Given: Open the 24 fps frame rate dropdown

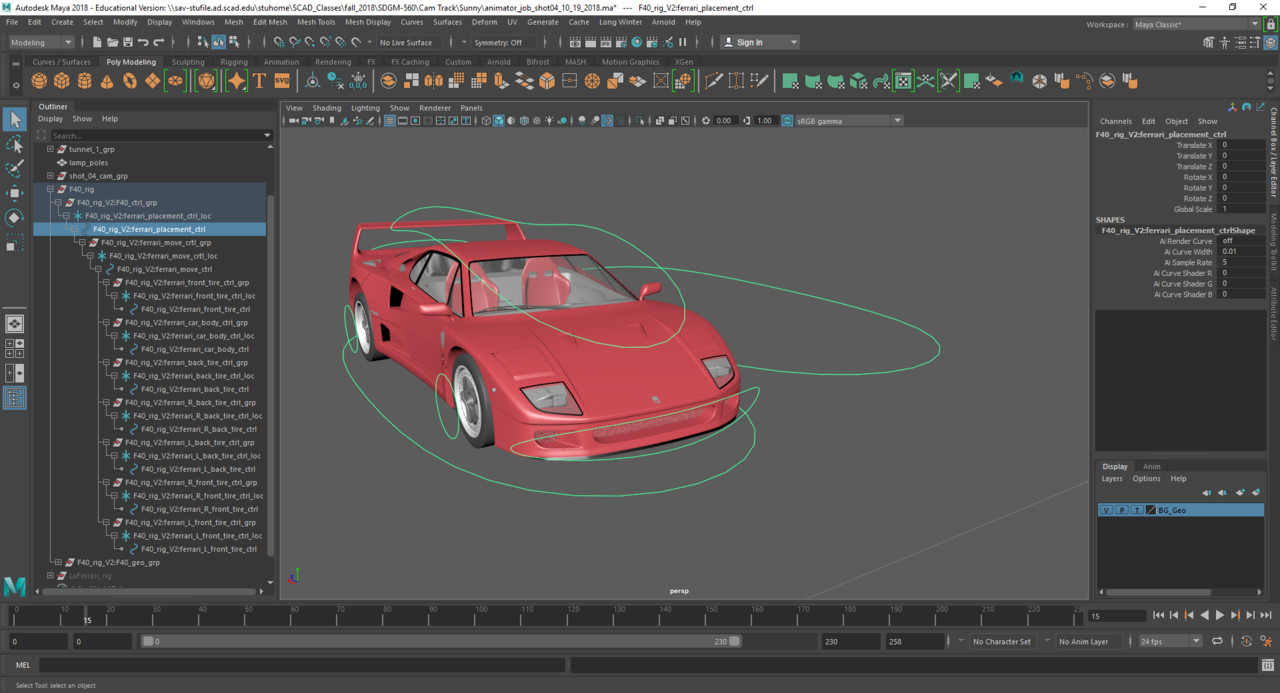Looking at the screenshot, I should [1169, 641].
